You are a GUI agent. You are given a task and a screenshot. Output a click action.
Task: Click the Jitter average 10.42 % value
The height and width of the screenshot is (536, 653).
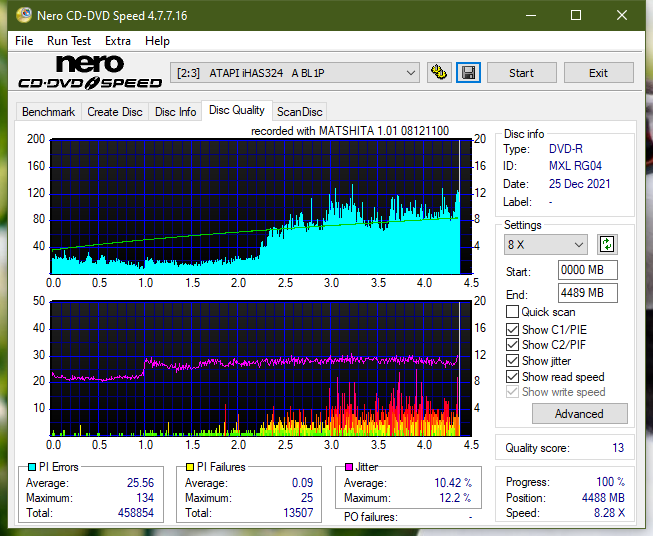click(x=453, y=483)
